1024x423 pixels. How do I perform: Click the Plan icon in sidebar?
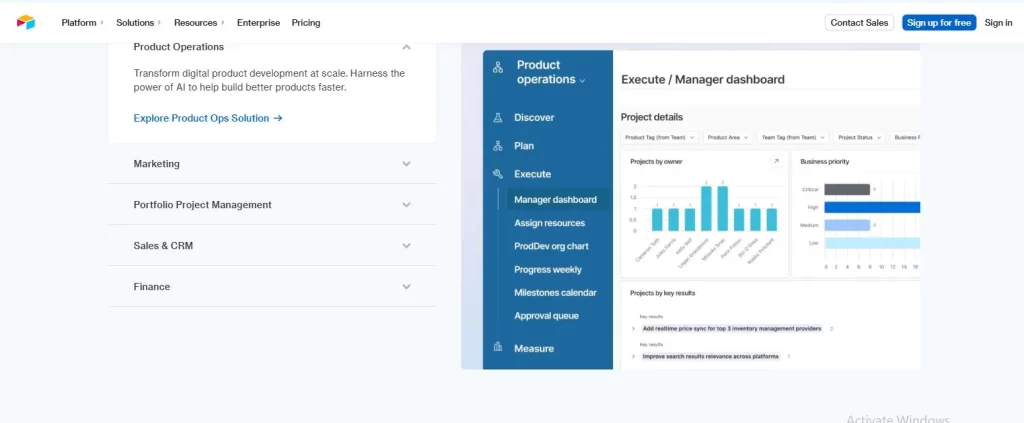coord(498,146)
